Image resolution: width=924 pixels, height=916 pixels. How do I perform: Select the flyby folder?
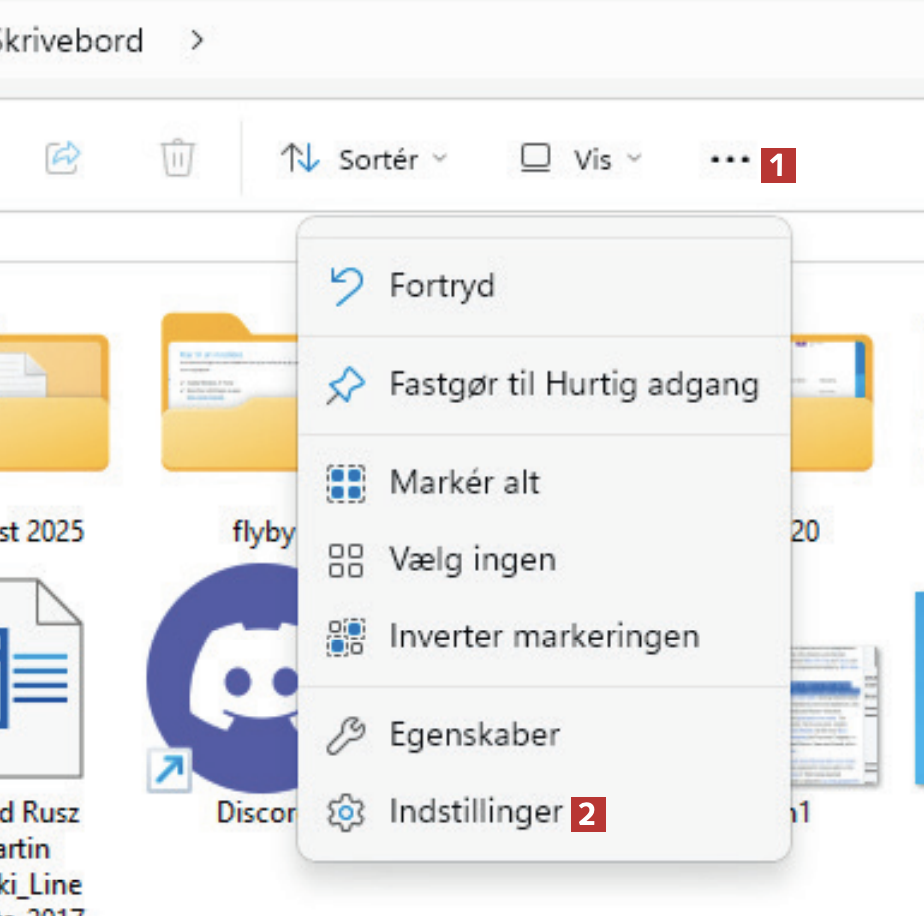[x=232, y=400]
